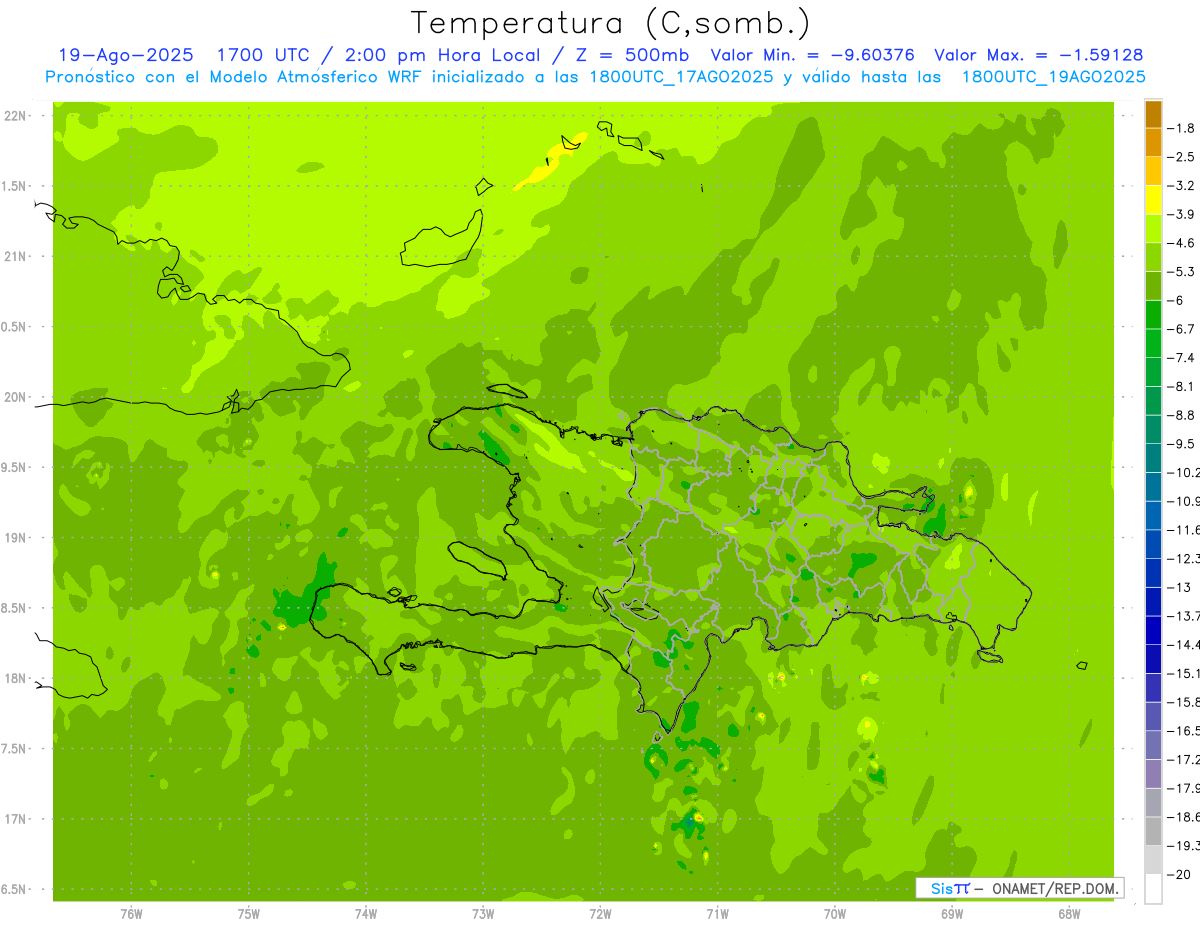Click the '20N' latitude axis label
1200x927 pixels.
click(16, 397)
